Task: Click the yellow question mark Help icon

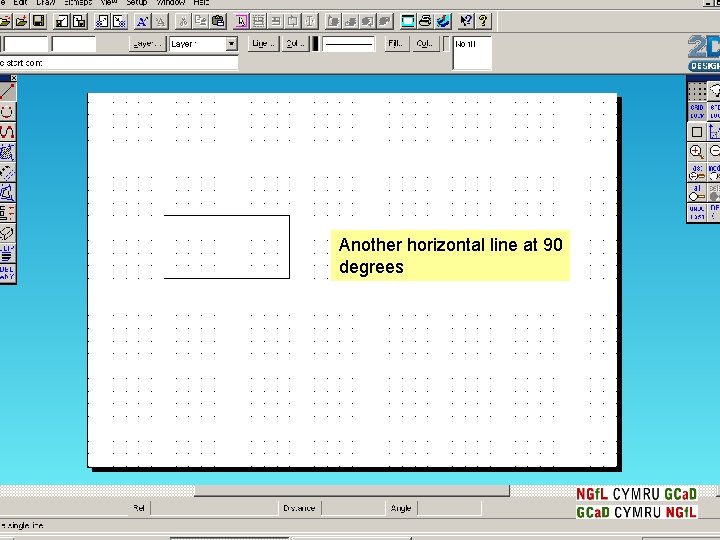Action: point(483,21)
